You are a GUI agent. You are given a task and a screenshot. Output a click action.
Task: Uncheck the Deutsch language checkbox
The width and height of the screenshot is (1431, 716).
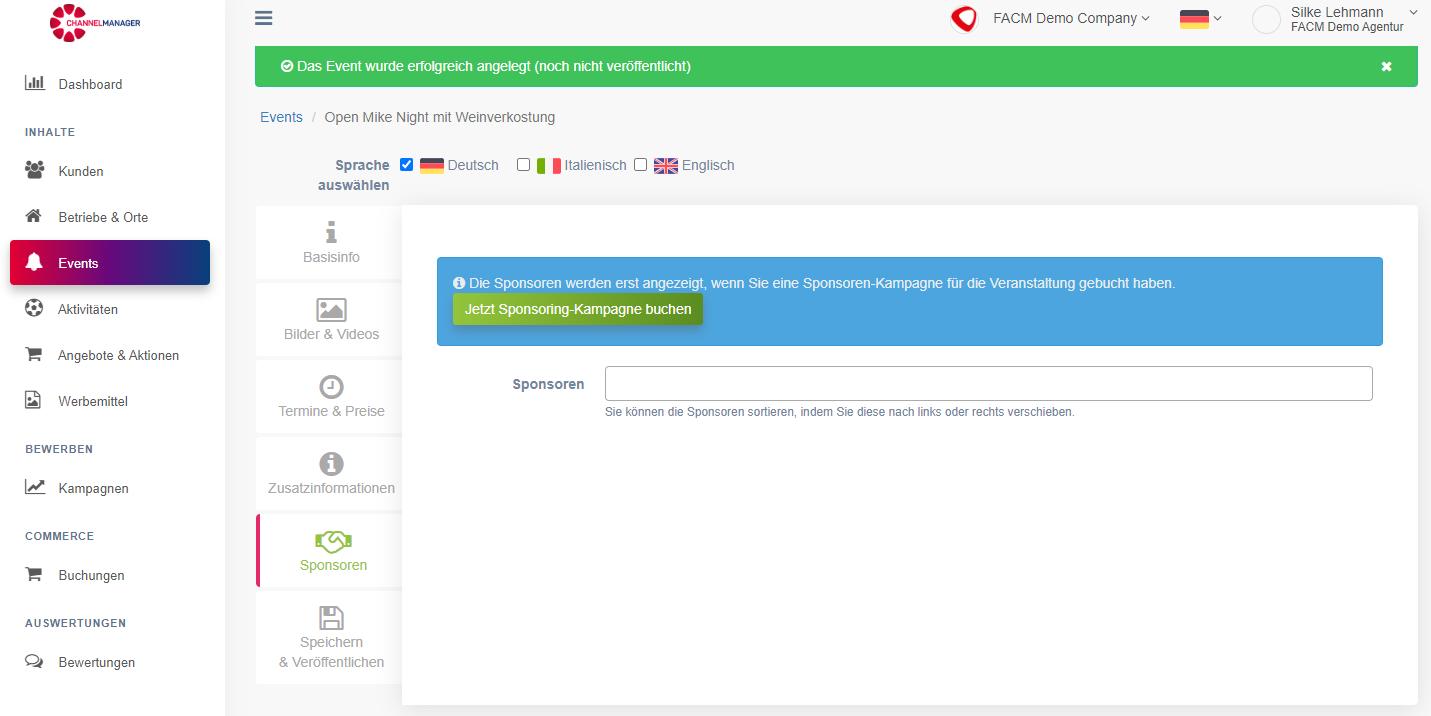tap(406, 165)
